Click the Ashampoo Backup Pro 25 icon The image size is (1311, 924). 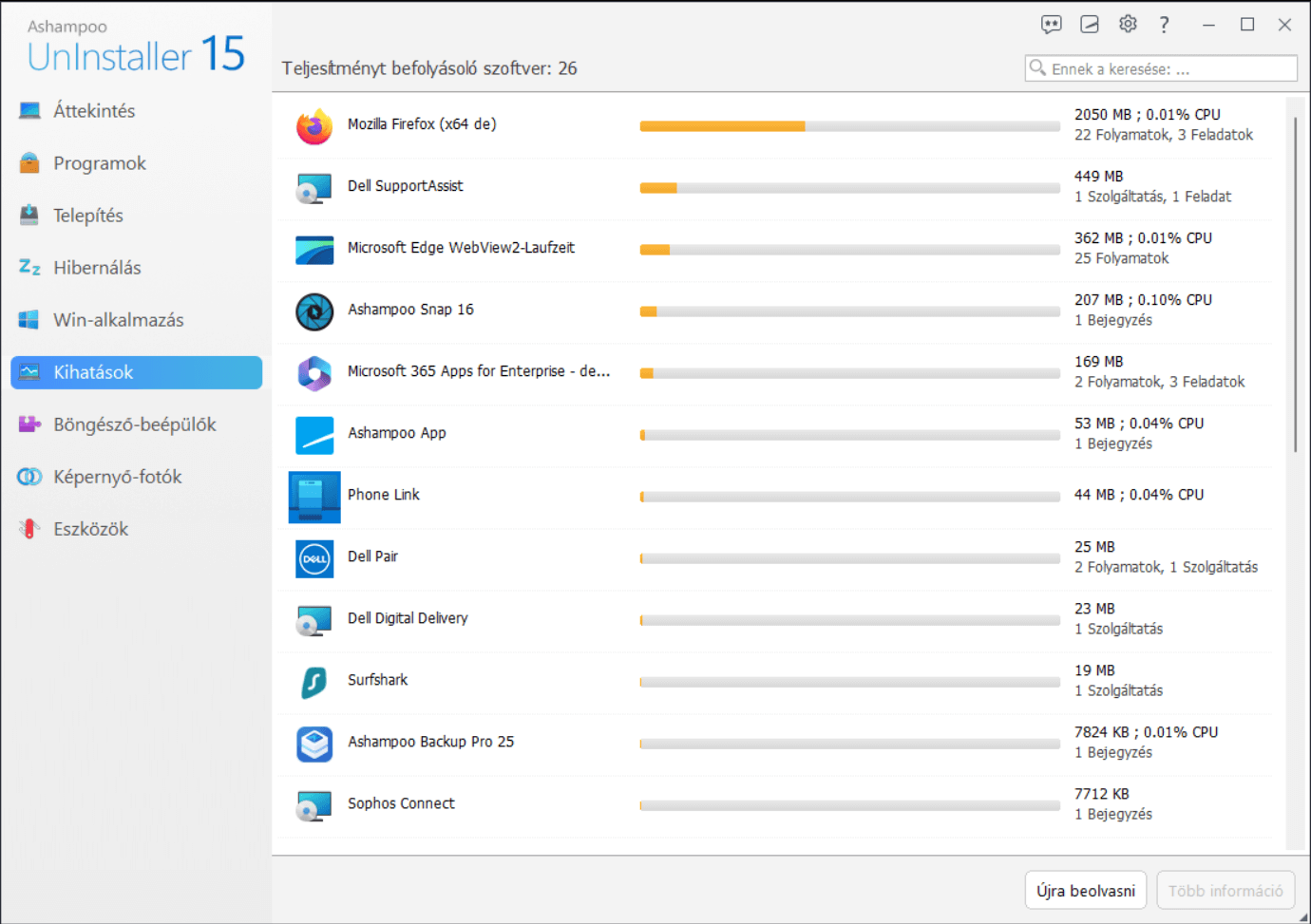coord(314,744)
